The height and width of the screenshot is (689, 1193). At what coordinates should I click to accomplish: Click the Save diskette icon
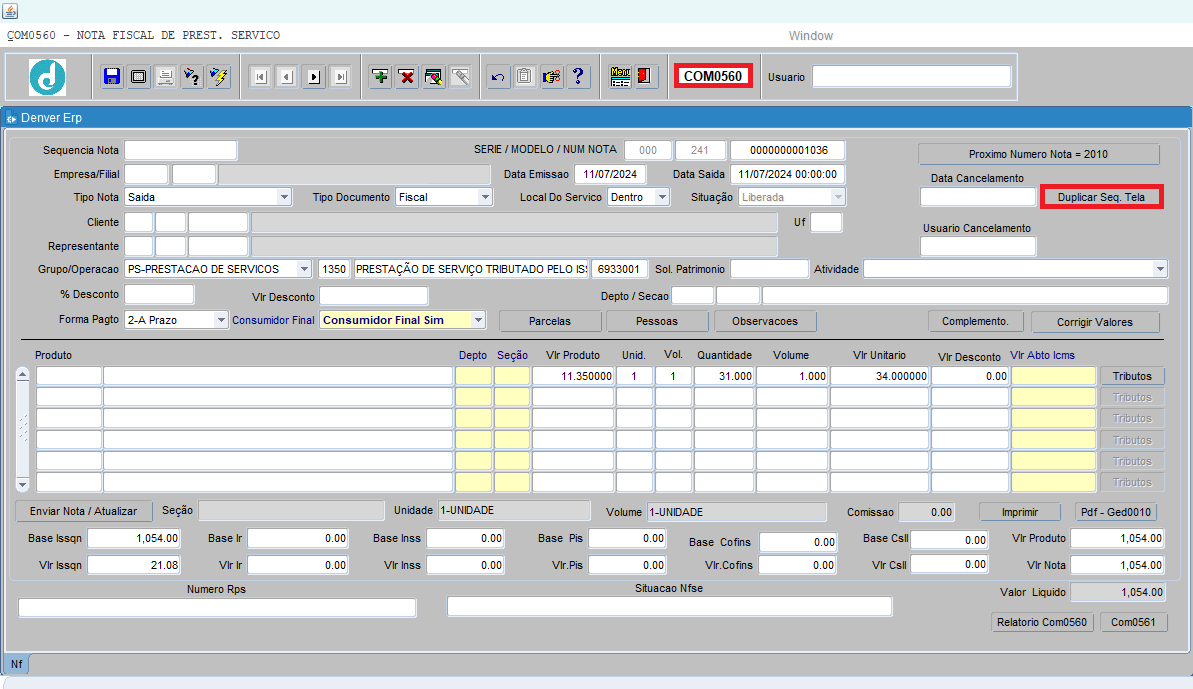(x=112, y=77)
